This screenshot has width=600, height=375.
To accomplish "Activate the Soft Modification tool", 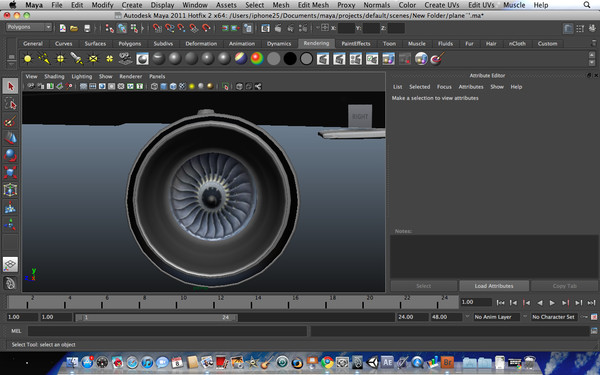I will click(10, 207).
